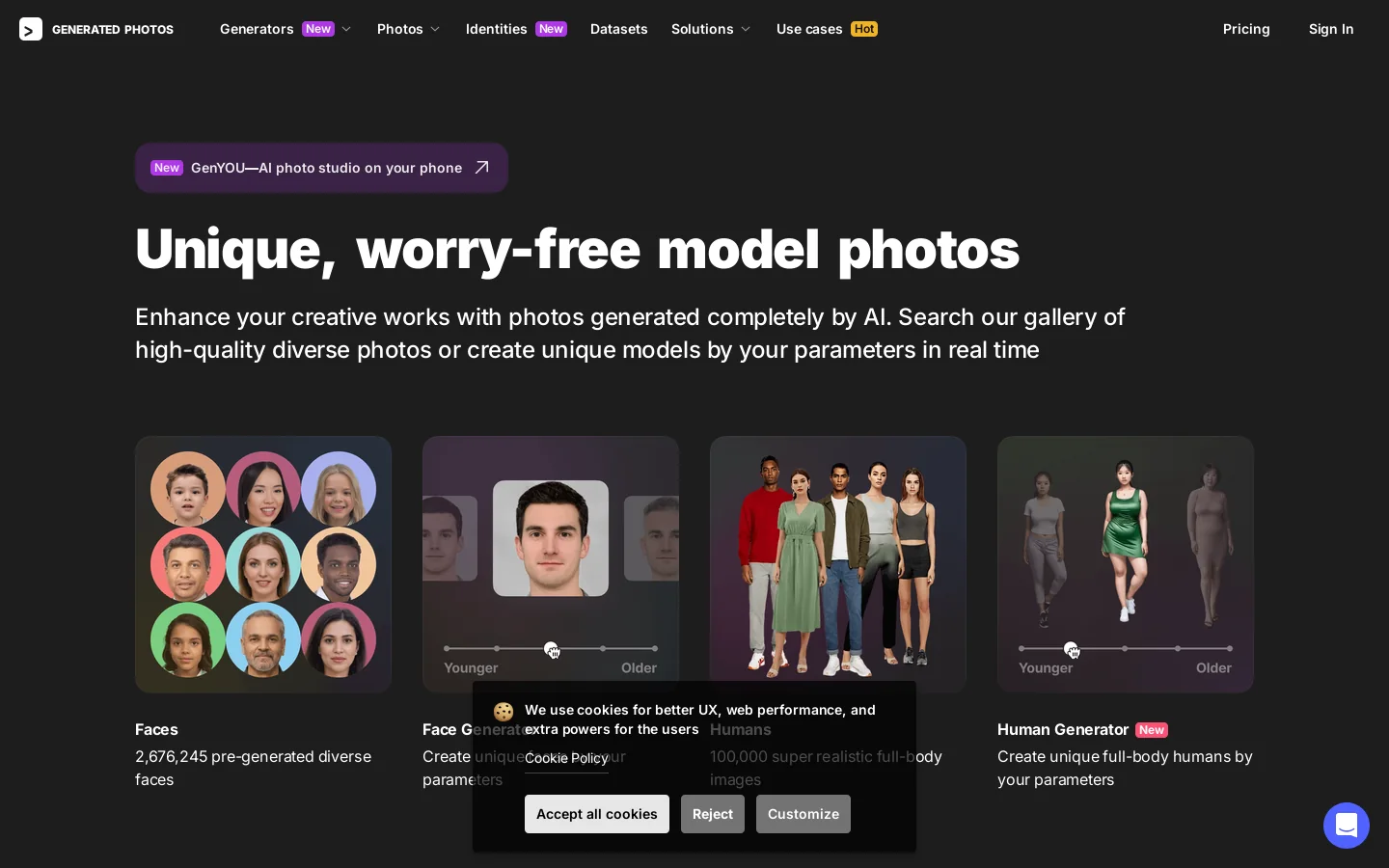Customize cookie preferences
The height and width of the screenshot is (868, 1389).
803,814
